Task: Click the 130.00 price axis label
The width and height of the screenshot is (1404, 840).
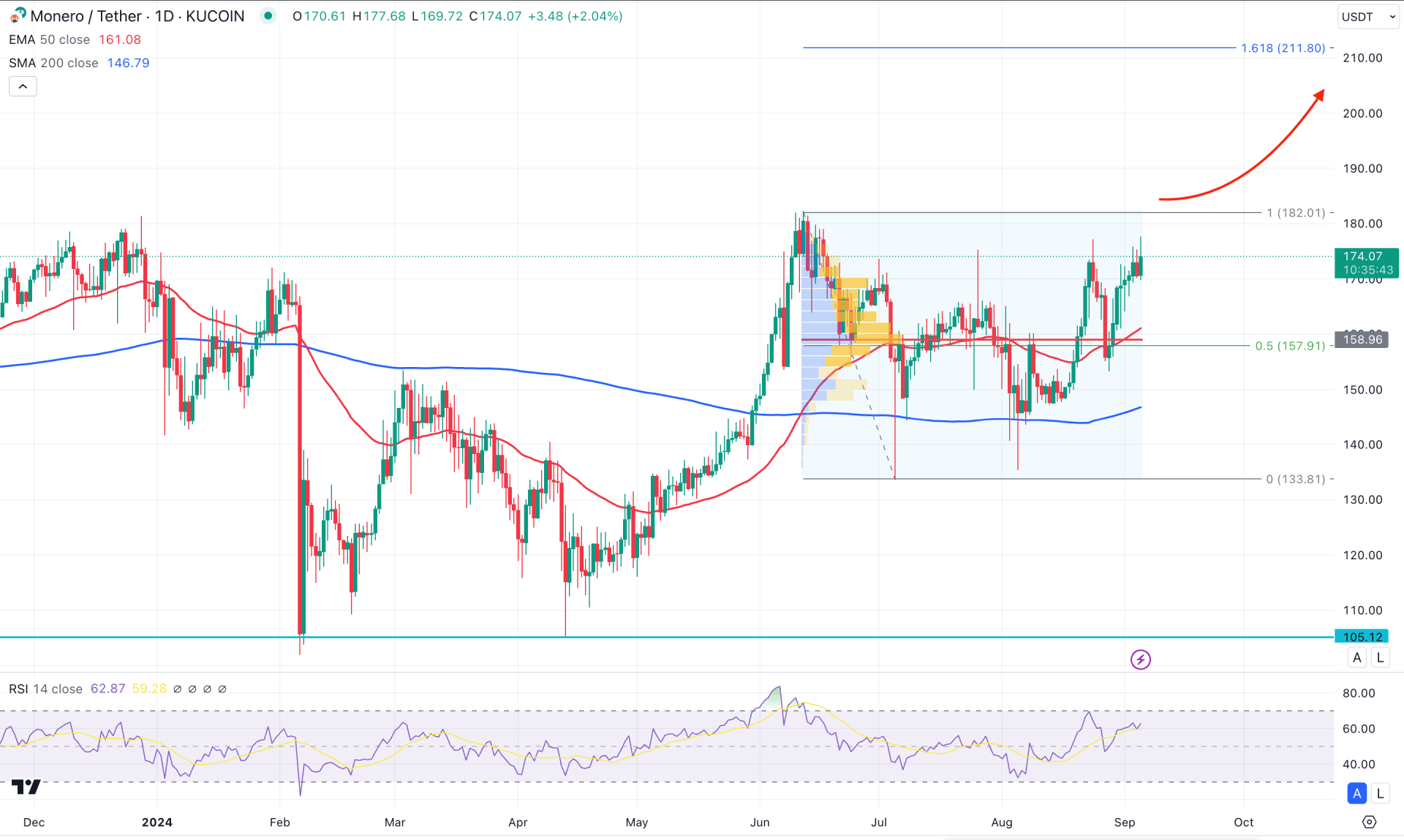Action: click(1362, 500)
